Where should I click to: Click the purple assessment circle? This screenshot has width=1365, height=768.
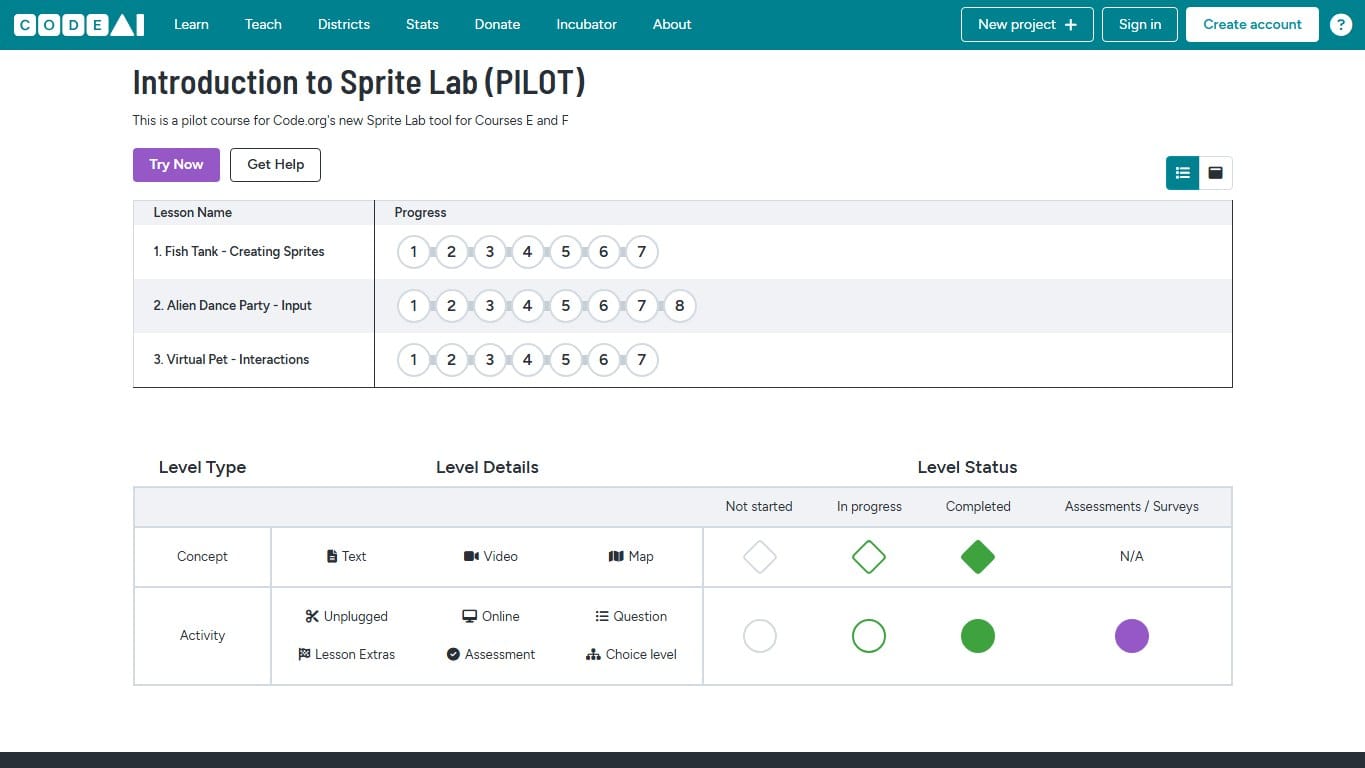[x=1132, y=636]
